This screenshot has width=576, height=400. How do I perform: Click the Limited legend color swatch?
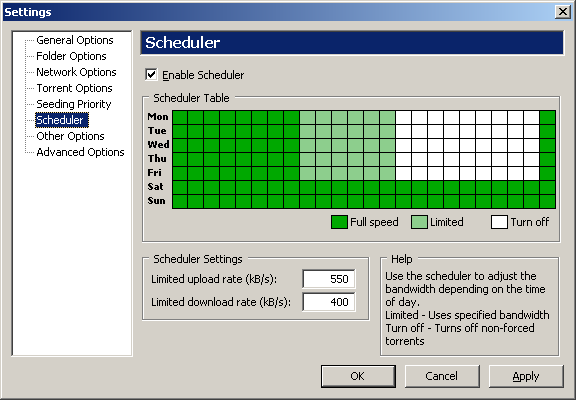pyautogui.click(x=419, y=222)
